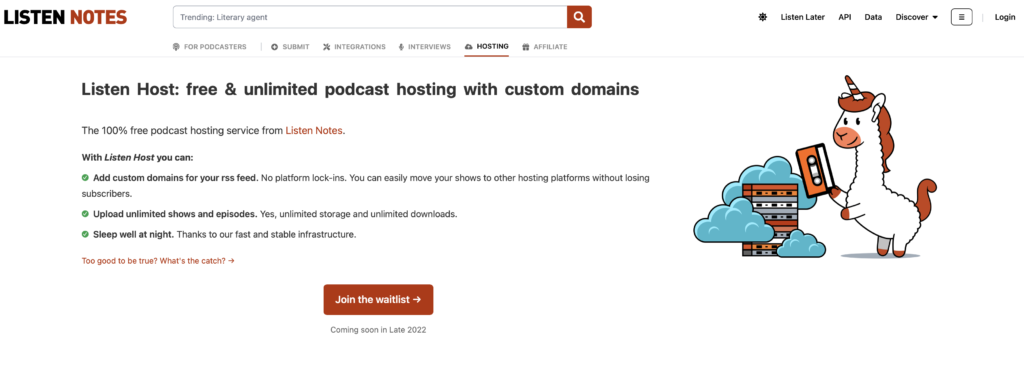The image size is (1024, 380).
Task: Click Join the waitlist button
Action: [x=378, y=300]
